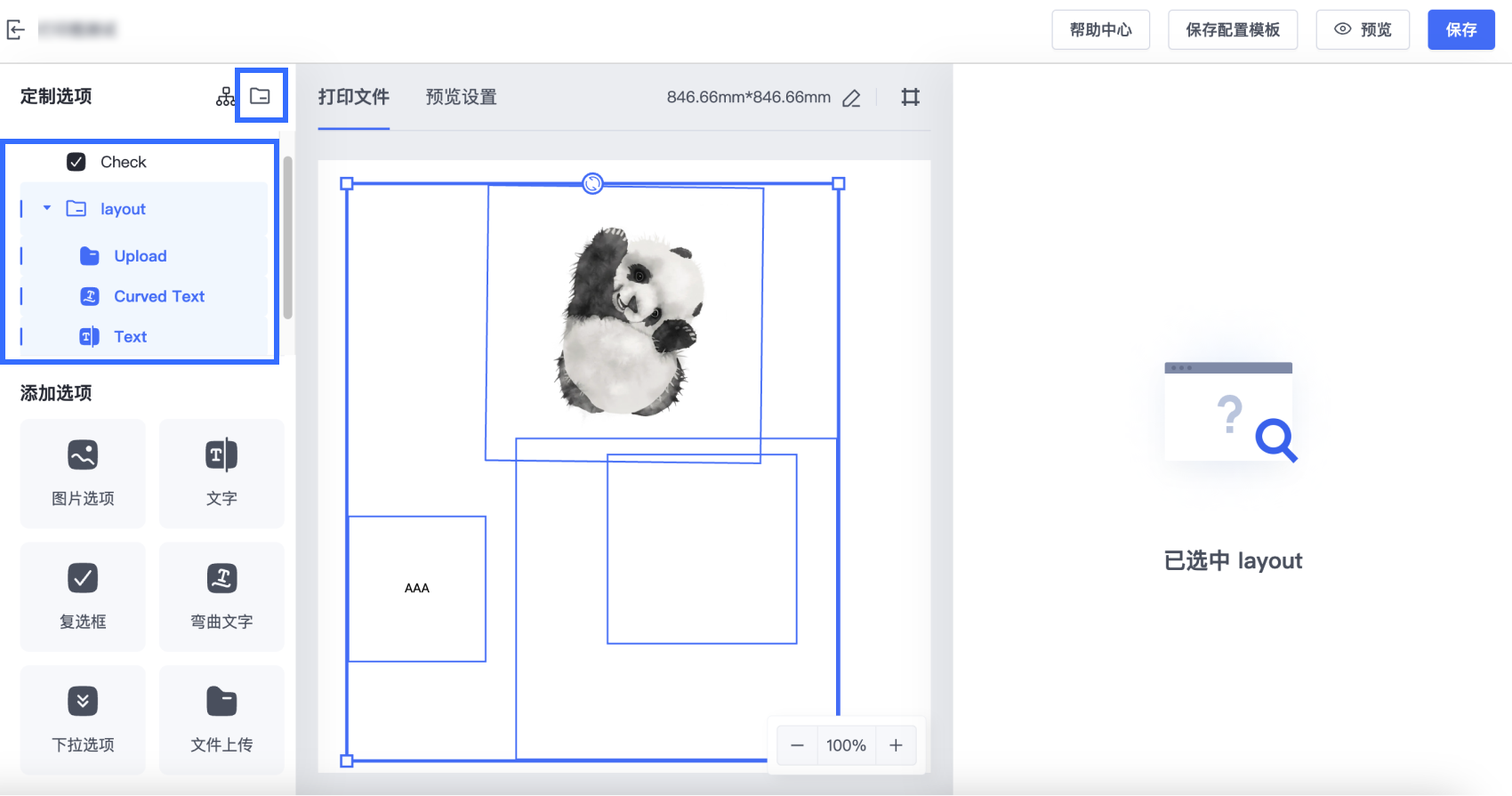Add a 文件上传 file upload option
The image size is (1512, 796).
click(x=221, y=720)
